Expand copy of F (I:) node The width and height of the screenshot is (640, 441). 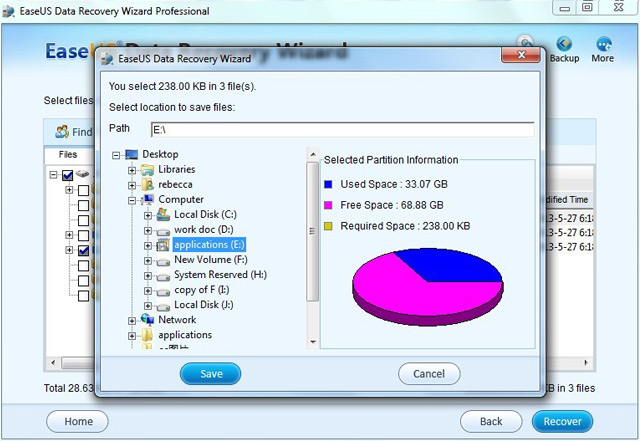click(148, 291)
